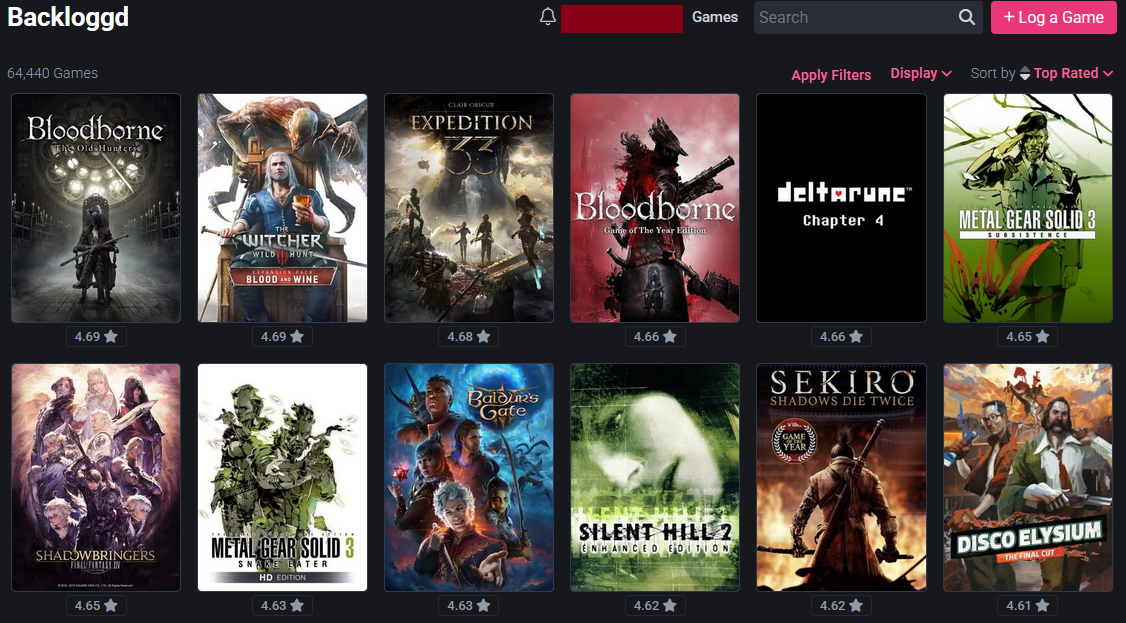The image size is (1126, 623).
Task: Open the redacted user profile menu
Action: [622, 19]
